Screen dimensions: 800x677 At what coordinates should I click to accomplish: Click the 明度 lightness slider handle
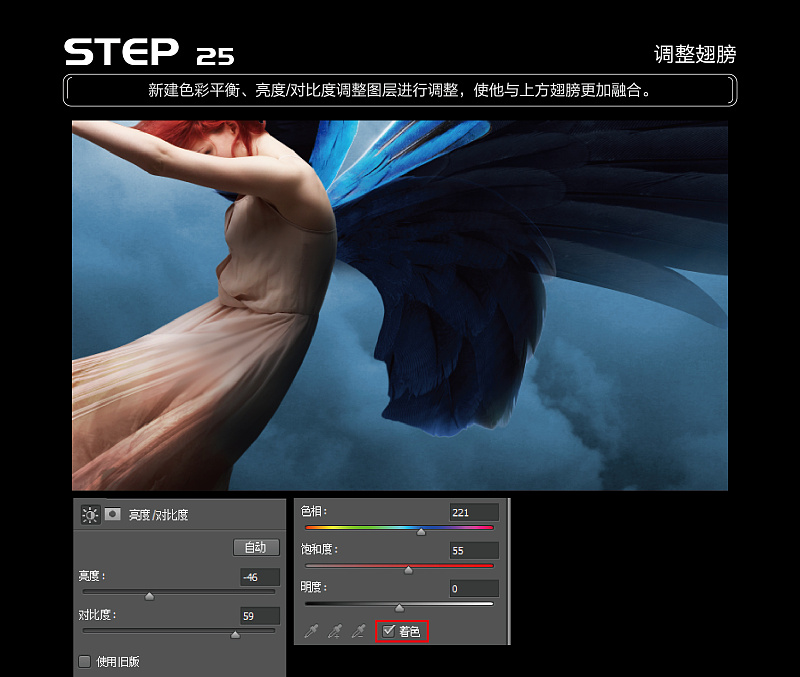coord(399,608)
